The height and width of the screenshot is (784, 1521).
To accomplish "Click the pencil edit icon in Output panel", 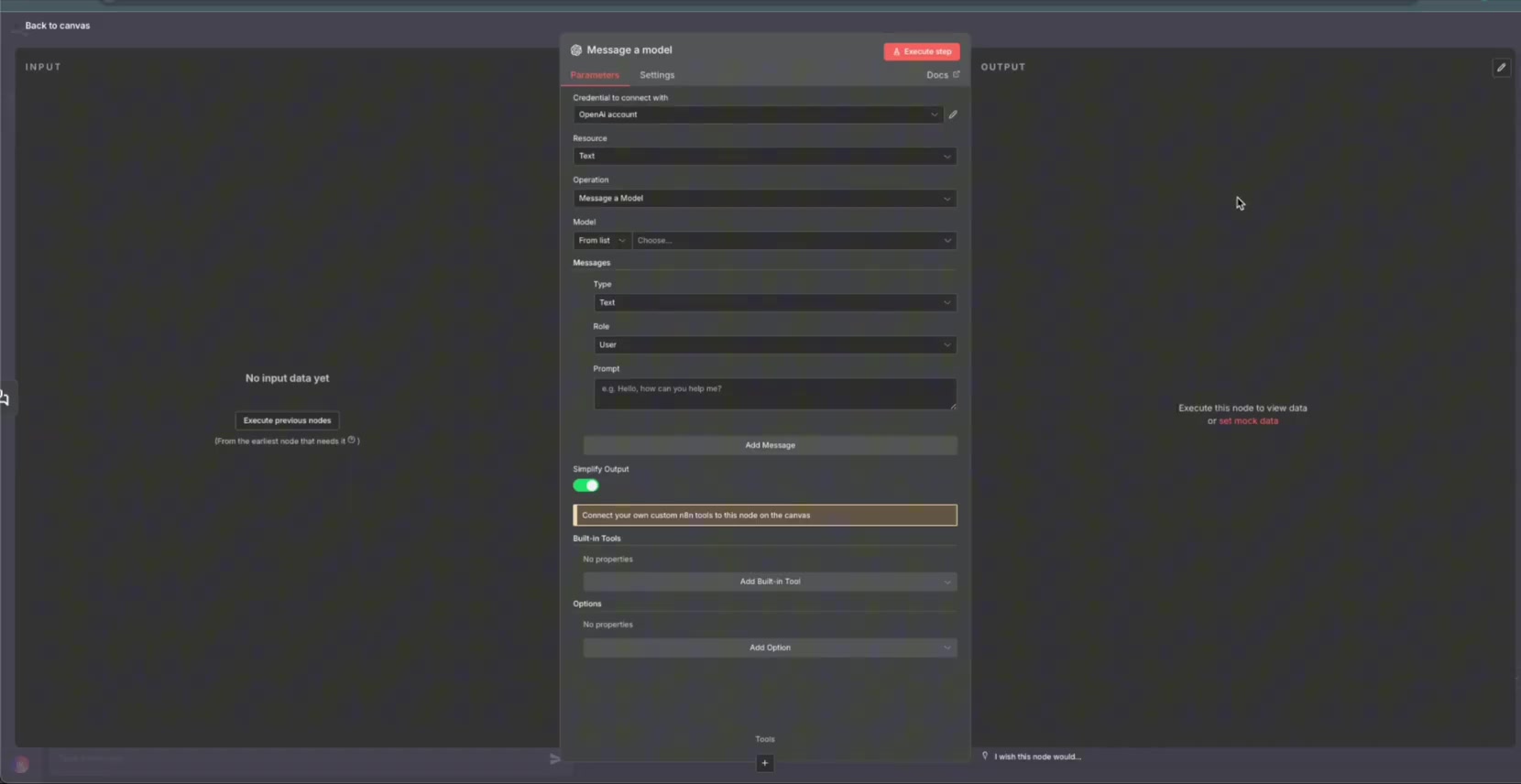I will tap(1501, 68).
